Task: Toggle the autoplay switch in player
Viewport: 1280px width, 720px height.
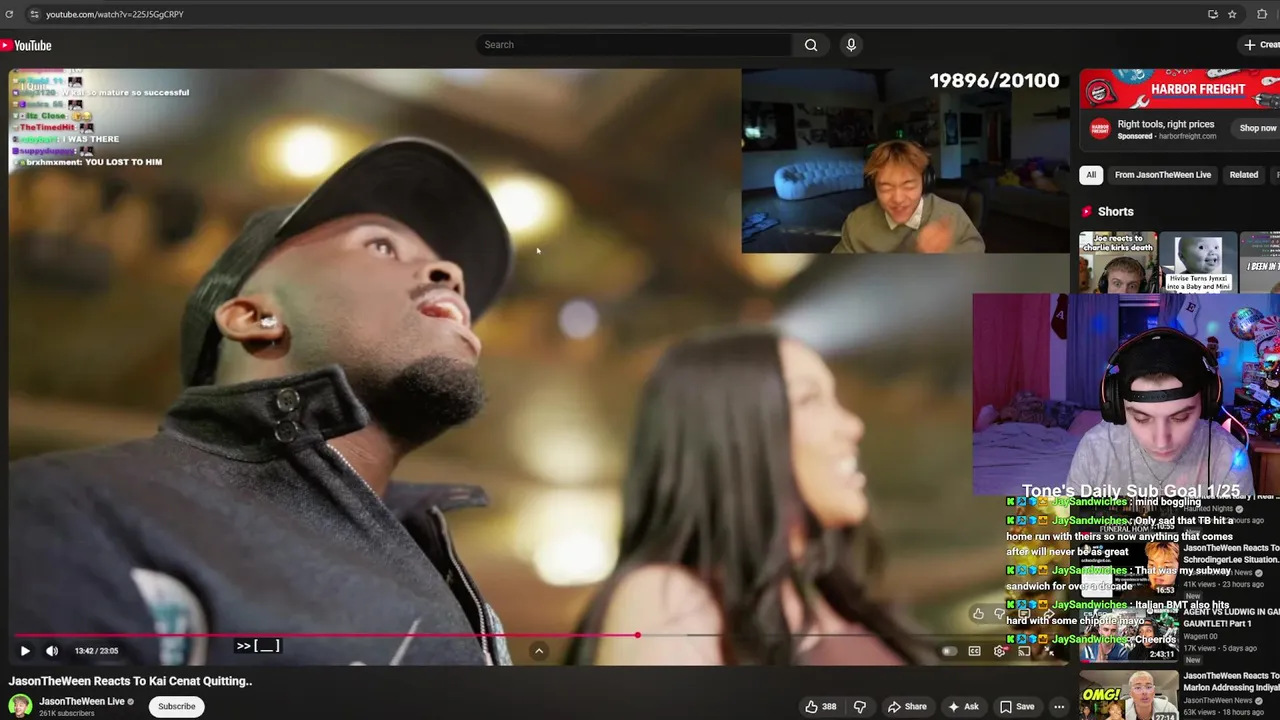Action: coord(948,651)
